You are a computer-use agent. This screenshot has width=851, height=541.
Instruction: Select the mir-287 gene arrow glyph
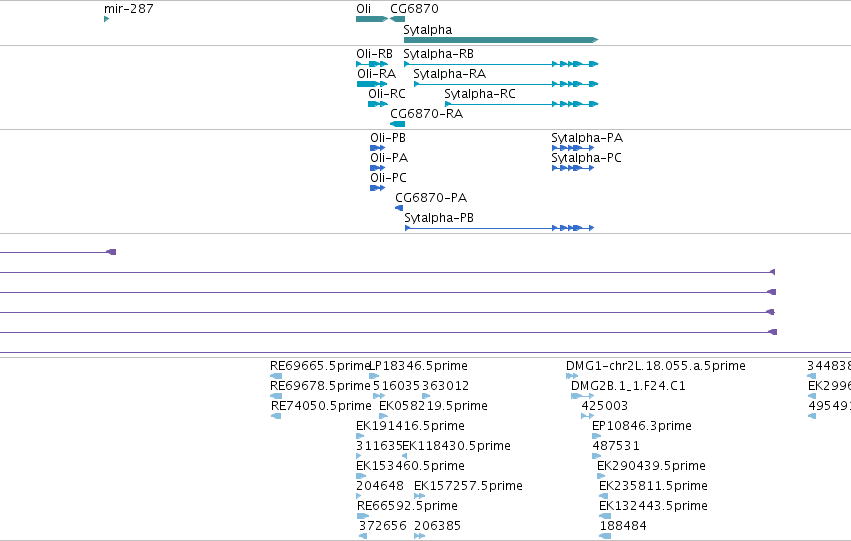click(106, 19)
